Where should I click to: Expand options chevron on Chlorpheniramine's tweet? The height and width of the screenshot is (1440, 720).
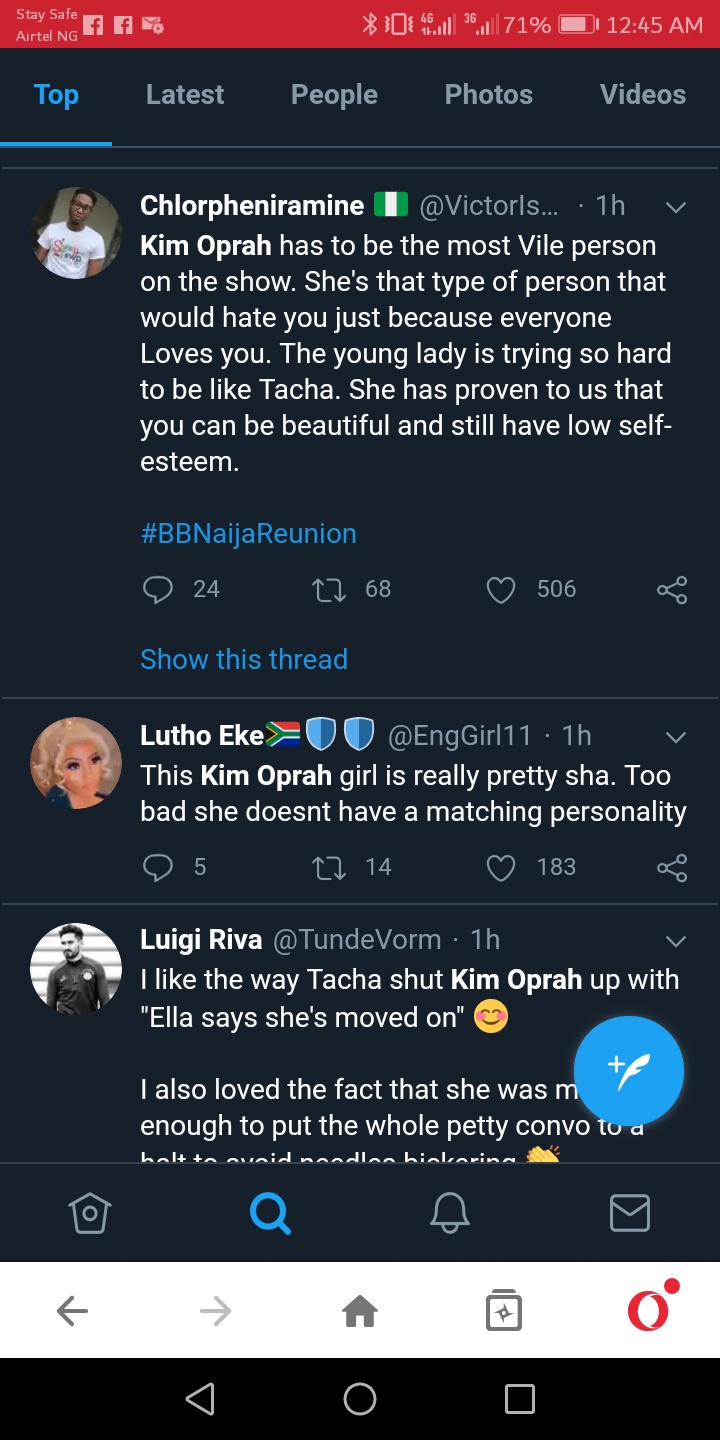[x=676, y=208]
